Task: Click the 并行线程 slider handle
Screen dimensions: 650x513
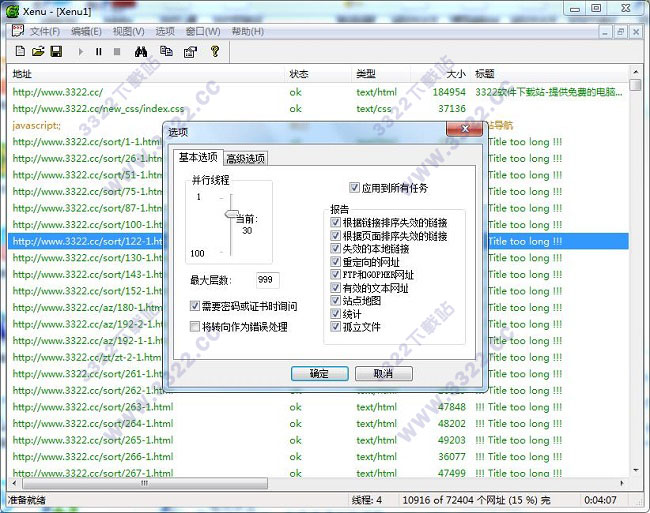Action: point(231,214)
